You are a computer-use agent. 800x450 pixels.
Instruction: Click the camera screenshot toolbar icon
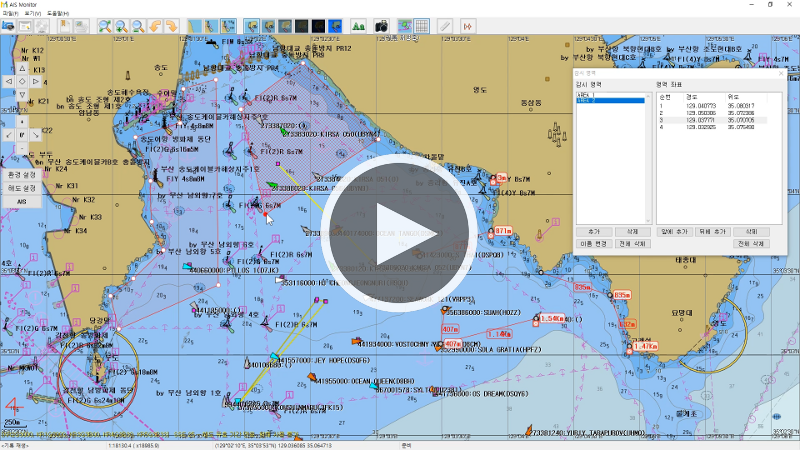[381, 25]
